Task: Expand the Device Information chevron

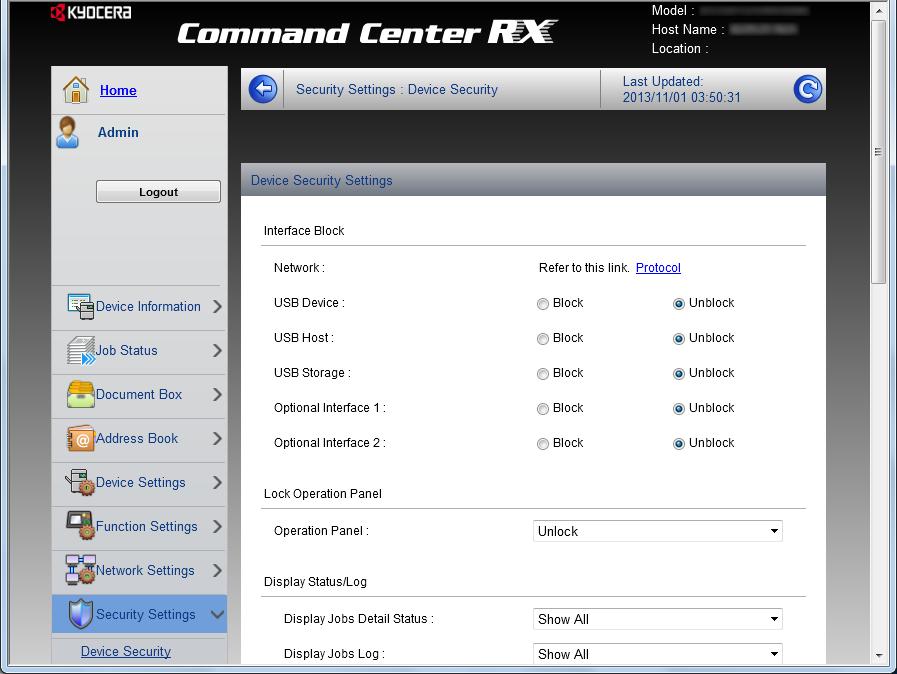Action: tap(217, 307)
